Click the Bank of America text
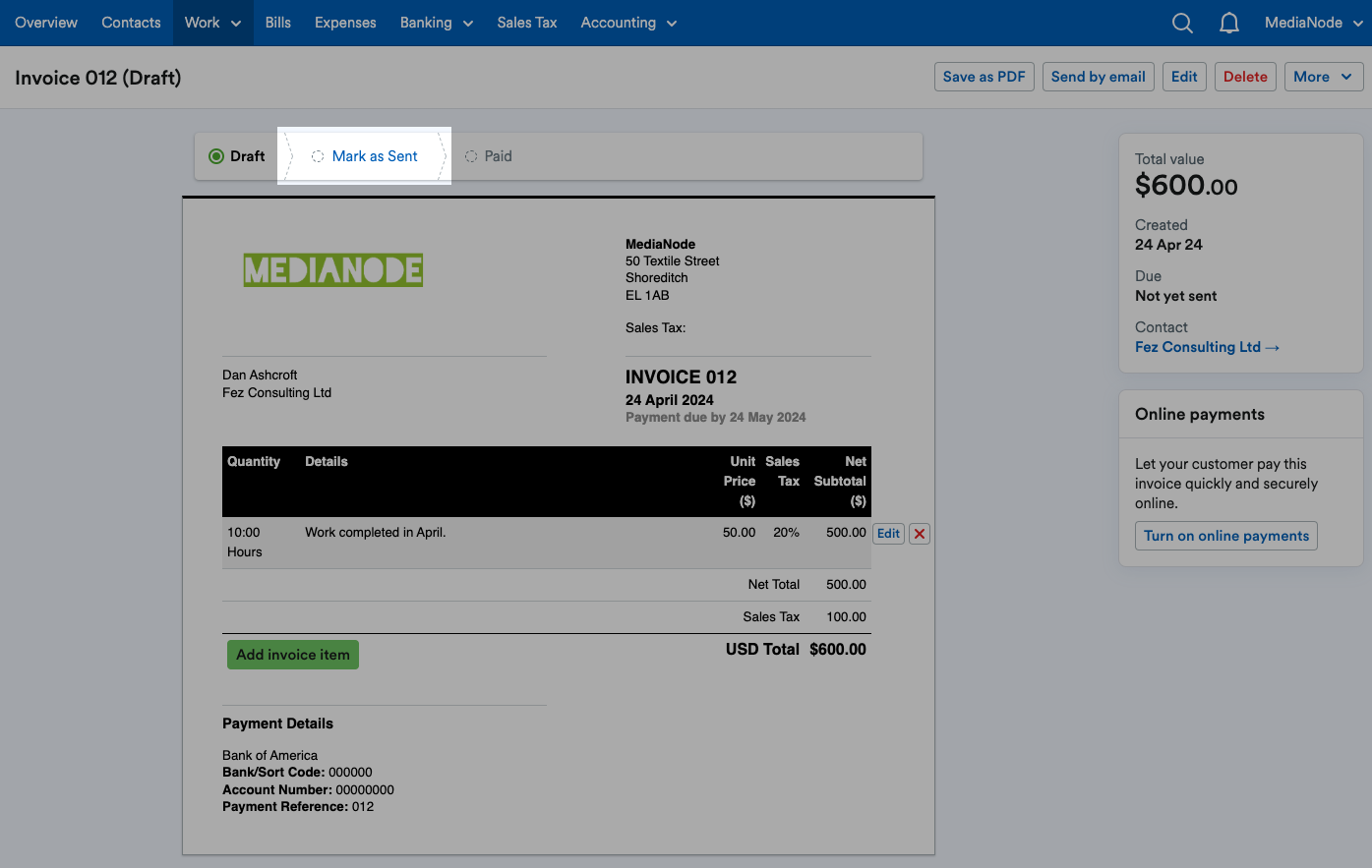This screenshot has width=1372, height=868. 269,755
